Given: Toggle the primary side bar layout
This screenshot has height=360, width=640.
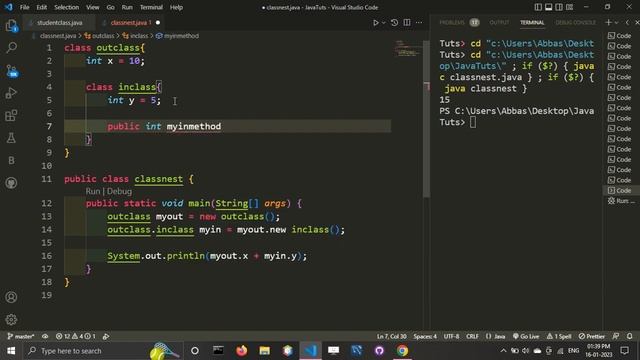Looking at the screenshot, I should coord(538,7).
